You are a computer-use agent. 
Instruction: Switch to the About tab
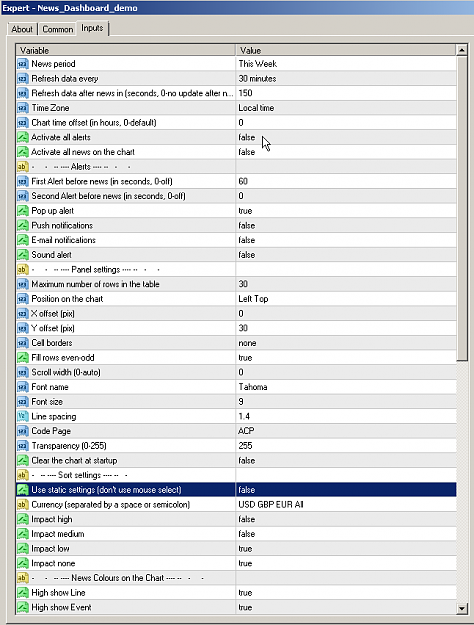[x=22, y=29]
